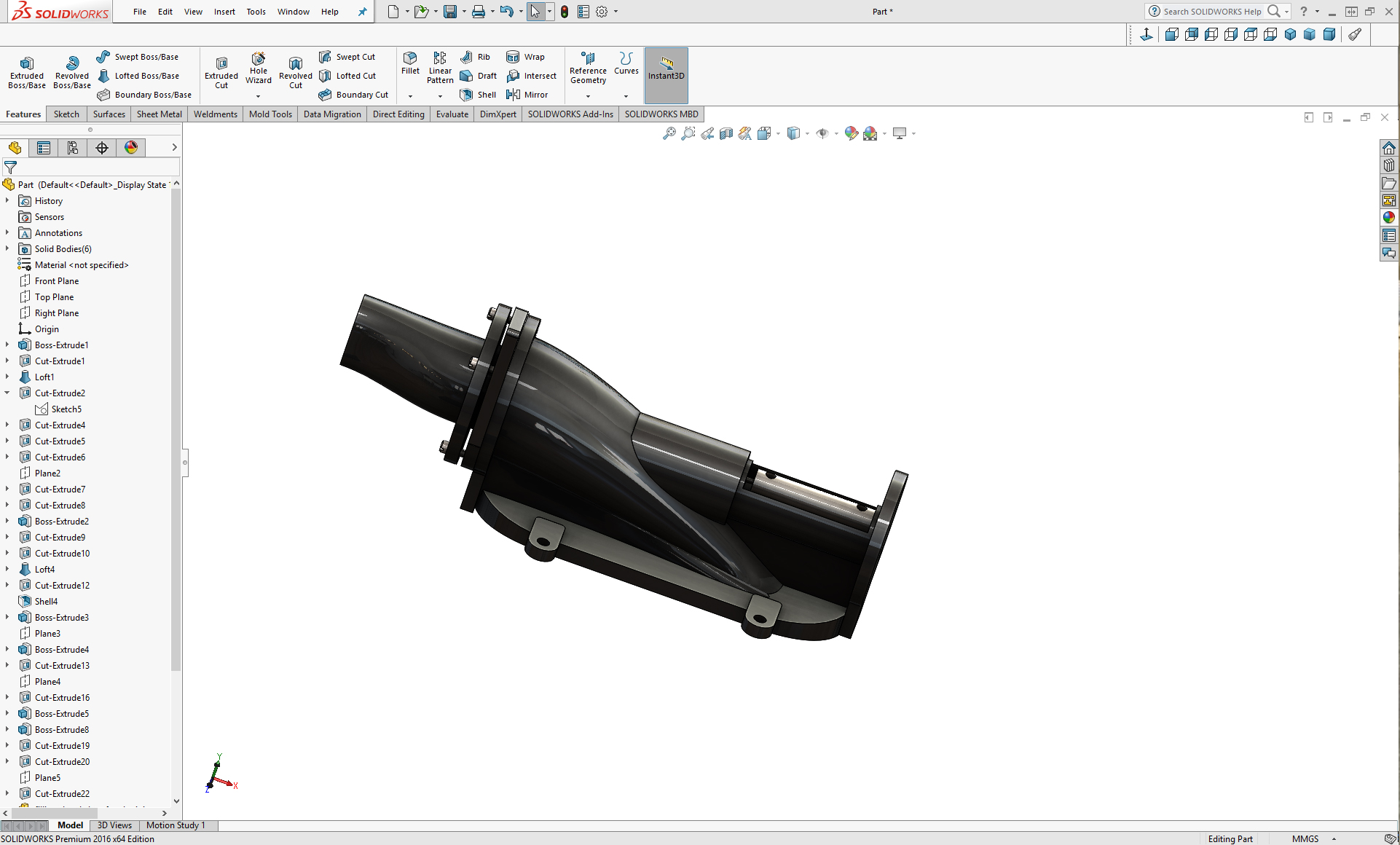Open the ConfigurationManager tab icon
This screenshot has width=1400, height=845.
73,148
